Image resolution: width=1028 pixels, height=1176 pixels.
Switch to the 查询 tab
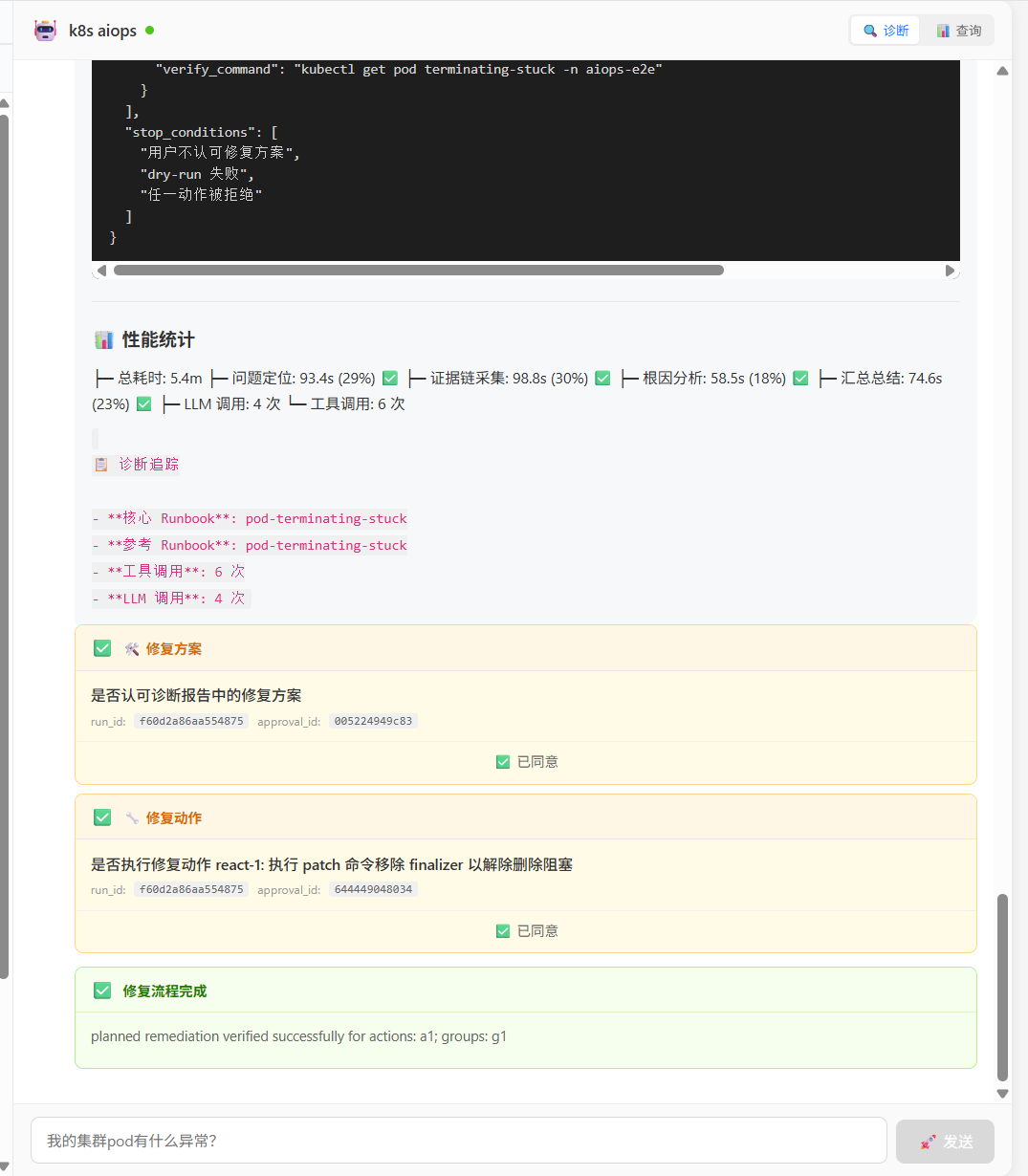(x=958, y=31)
